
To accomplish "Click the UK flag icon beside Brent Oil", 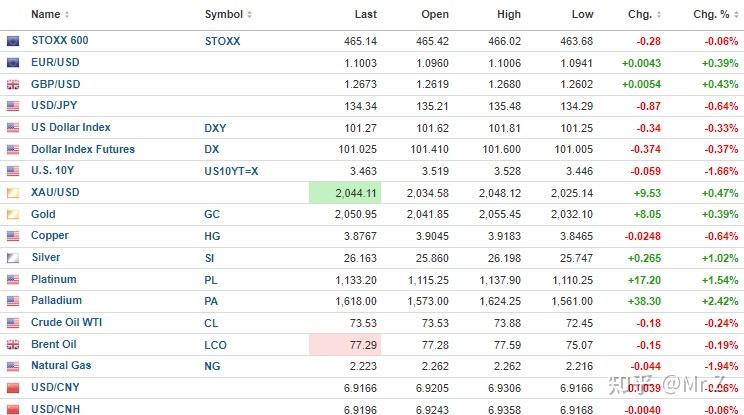I will 13,344.
